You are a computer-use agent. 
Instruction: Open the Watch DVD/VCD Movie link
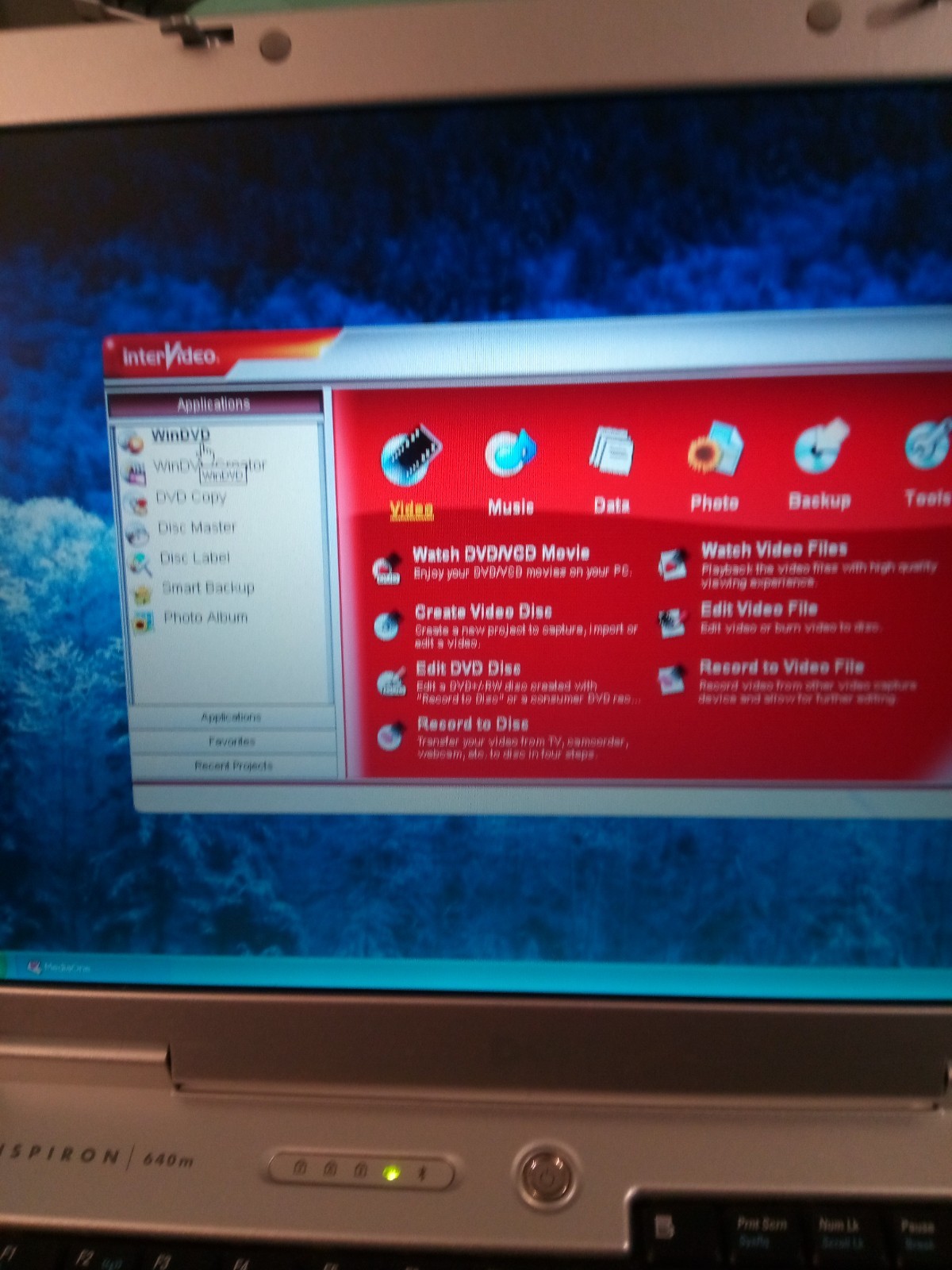[501, 553]
